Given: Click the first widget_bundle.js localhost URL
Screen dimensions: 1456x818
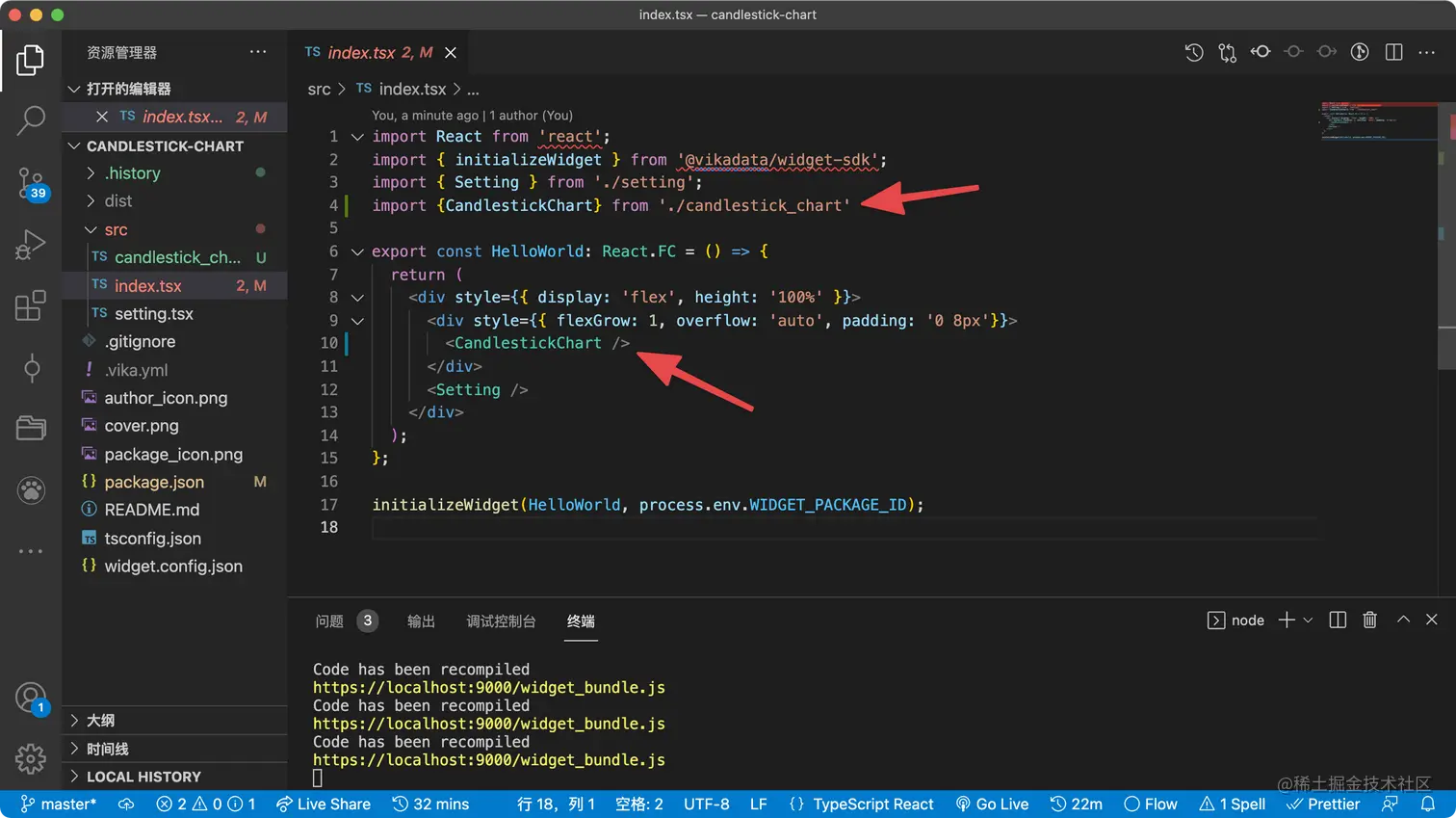Looking at the screenshot, I should [489, 687].
